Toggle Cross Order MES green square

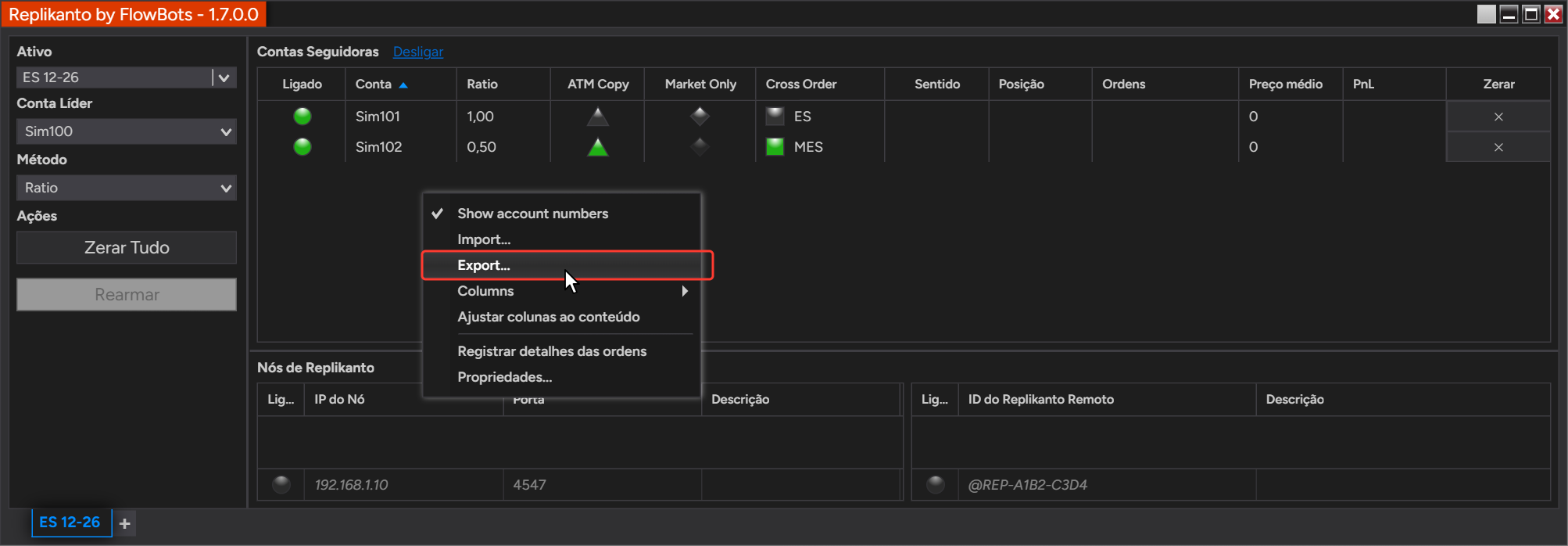click(x=775, y=146)
